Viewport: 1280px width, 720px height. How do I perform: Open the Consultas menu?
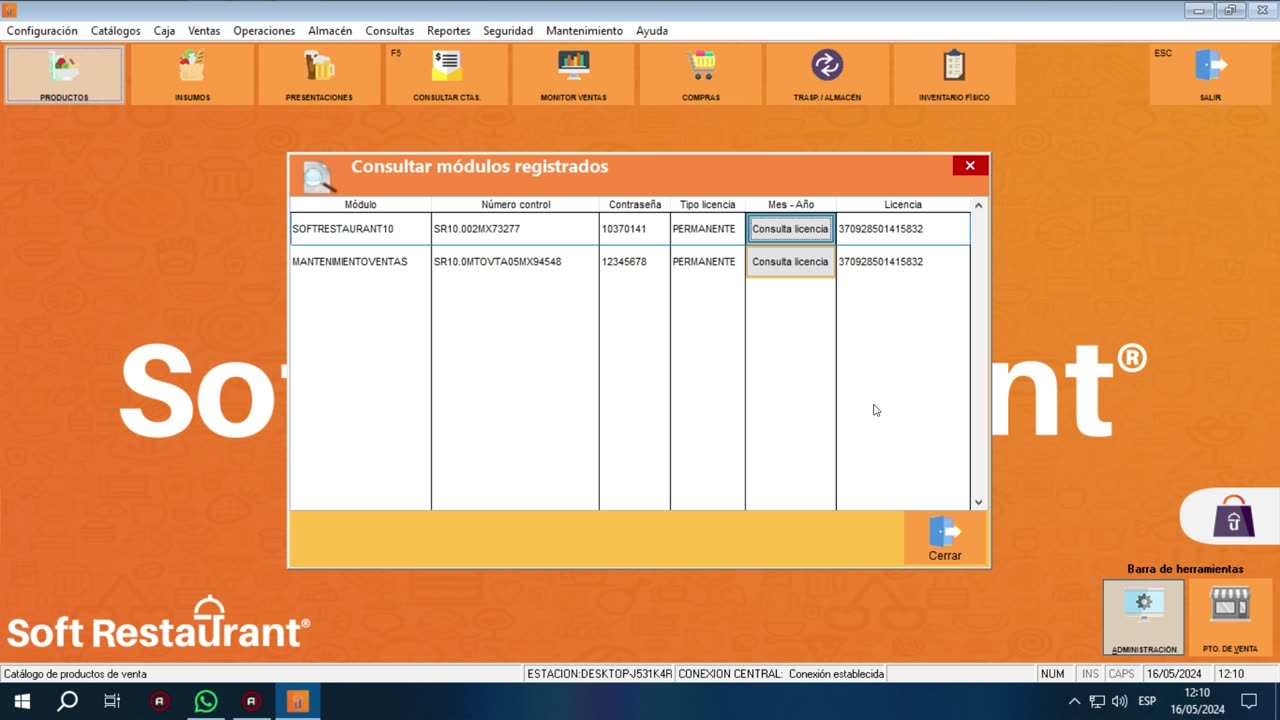[390, 31]
